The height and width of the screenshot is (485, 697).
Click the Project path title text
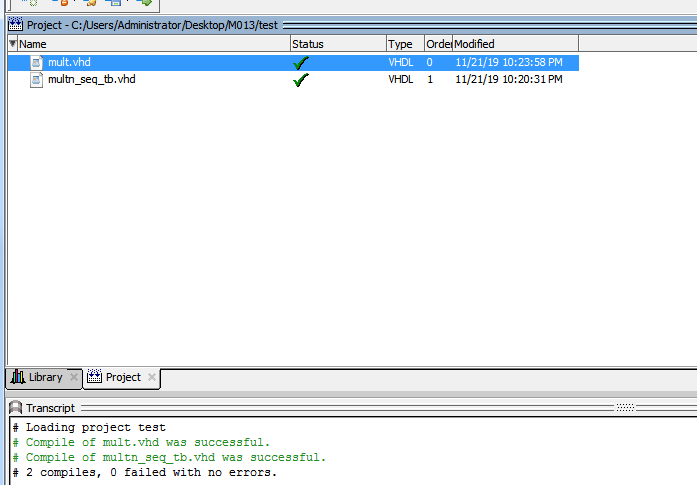[x=152, y=25]
